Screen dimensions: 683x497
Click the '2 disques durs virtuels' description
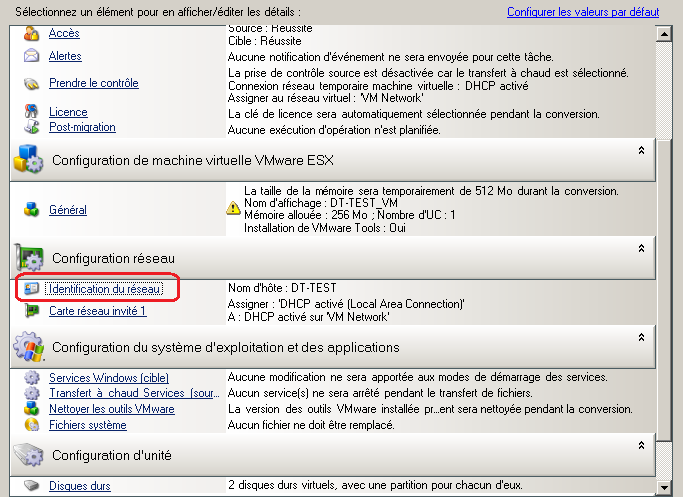(375, 485)
